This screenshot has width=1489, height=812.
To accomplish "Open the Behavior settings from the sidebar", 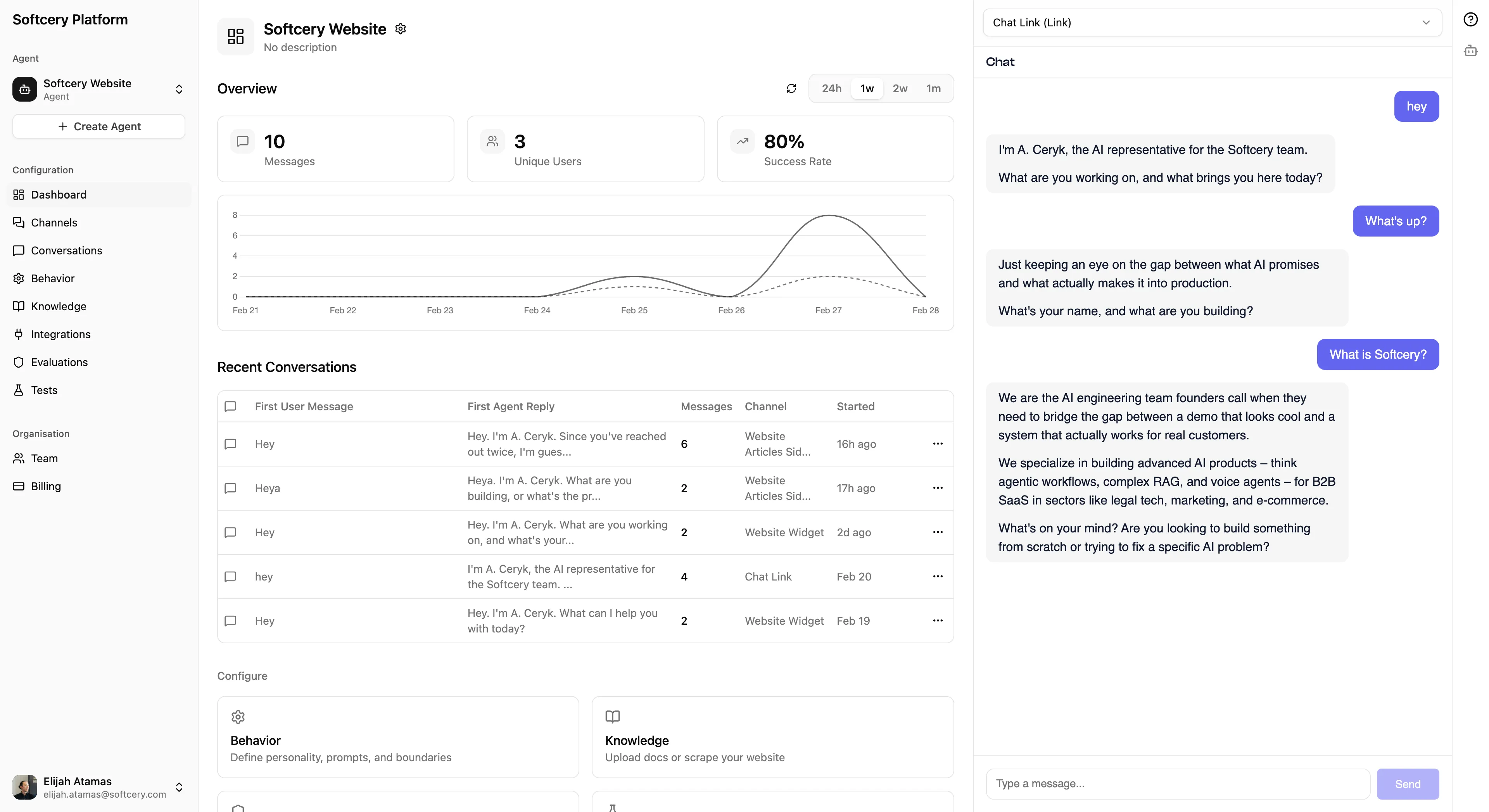I will pos(53,278).
